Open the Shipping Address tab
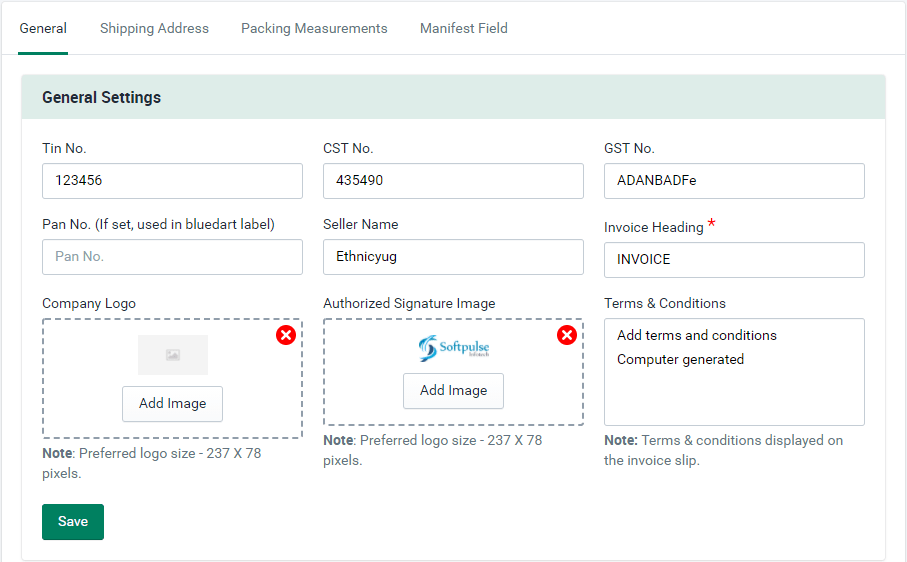This screenshot has width=907, height=562. tap(154, 28)
